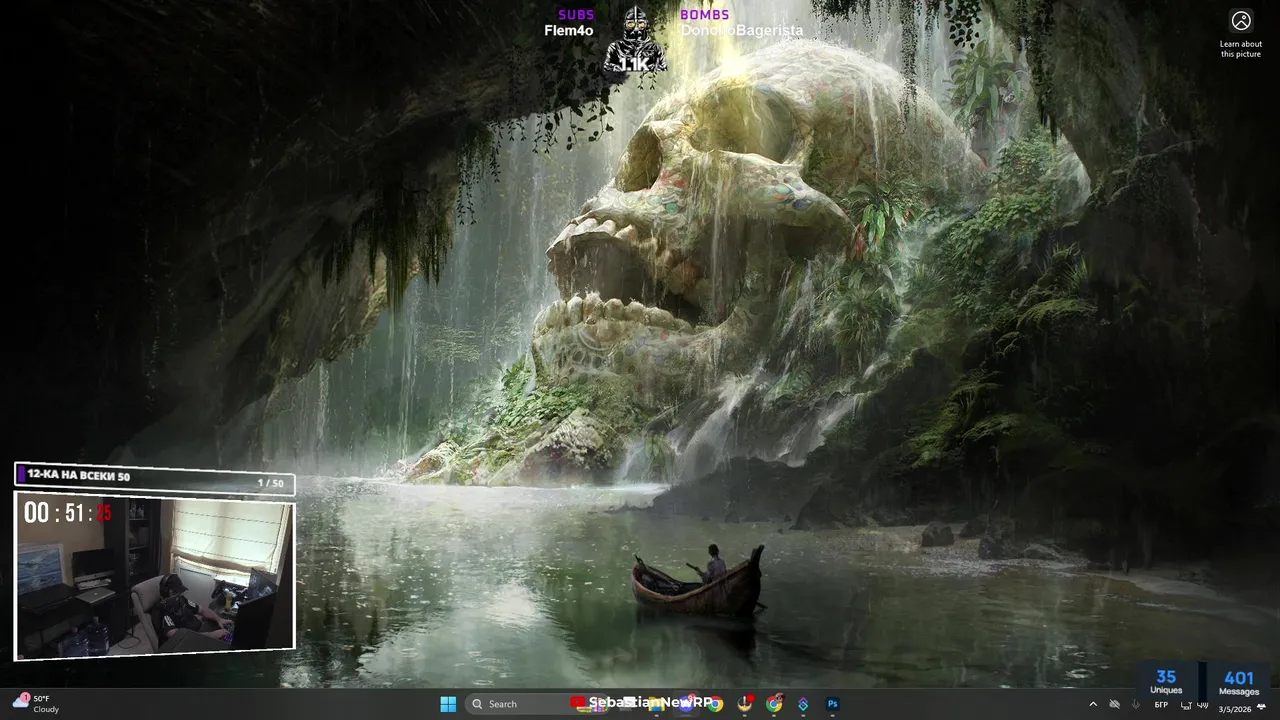Click the 00:51 timer overlay
The width and height of the screenshot is (1280, 720).
click(x=68, y=513)
